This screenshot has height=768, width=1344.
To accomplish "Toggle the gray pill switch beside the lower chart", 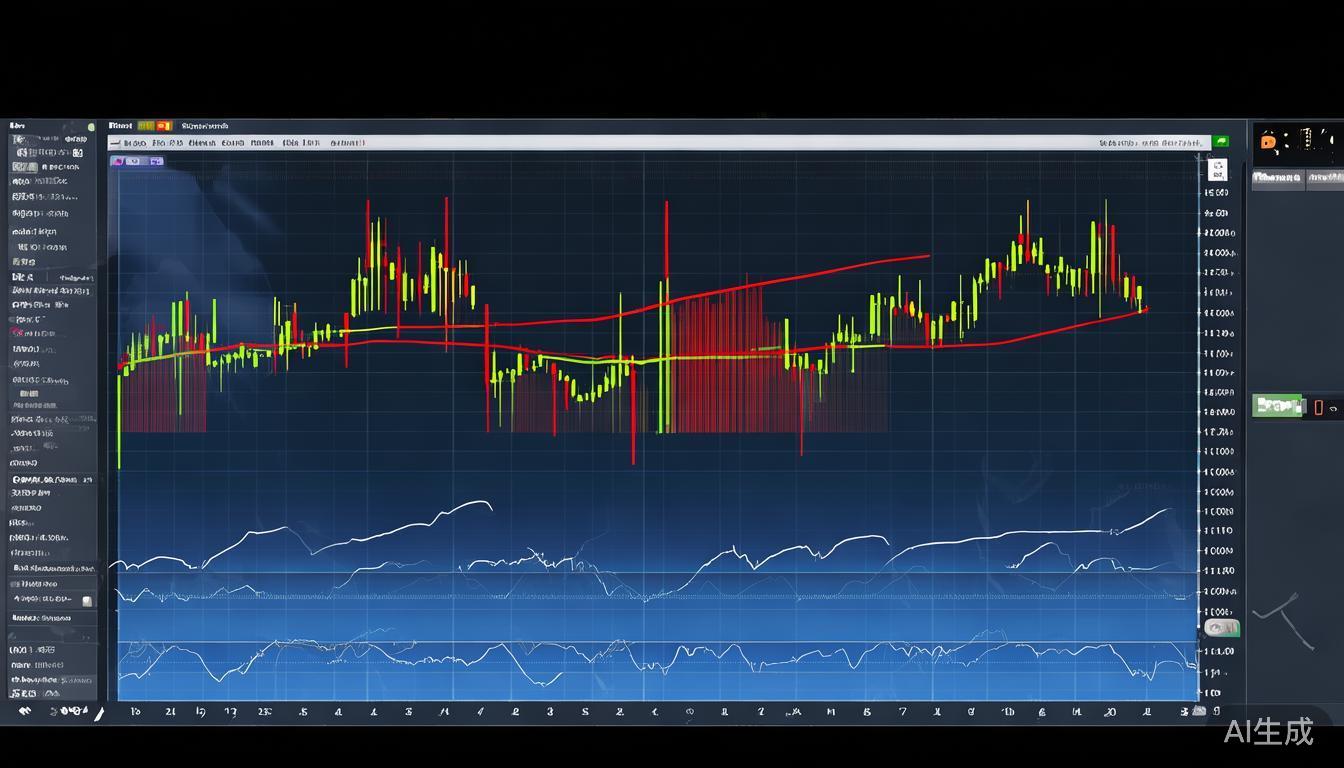I will 1220,628.
